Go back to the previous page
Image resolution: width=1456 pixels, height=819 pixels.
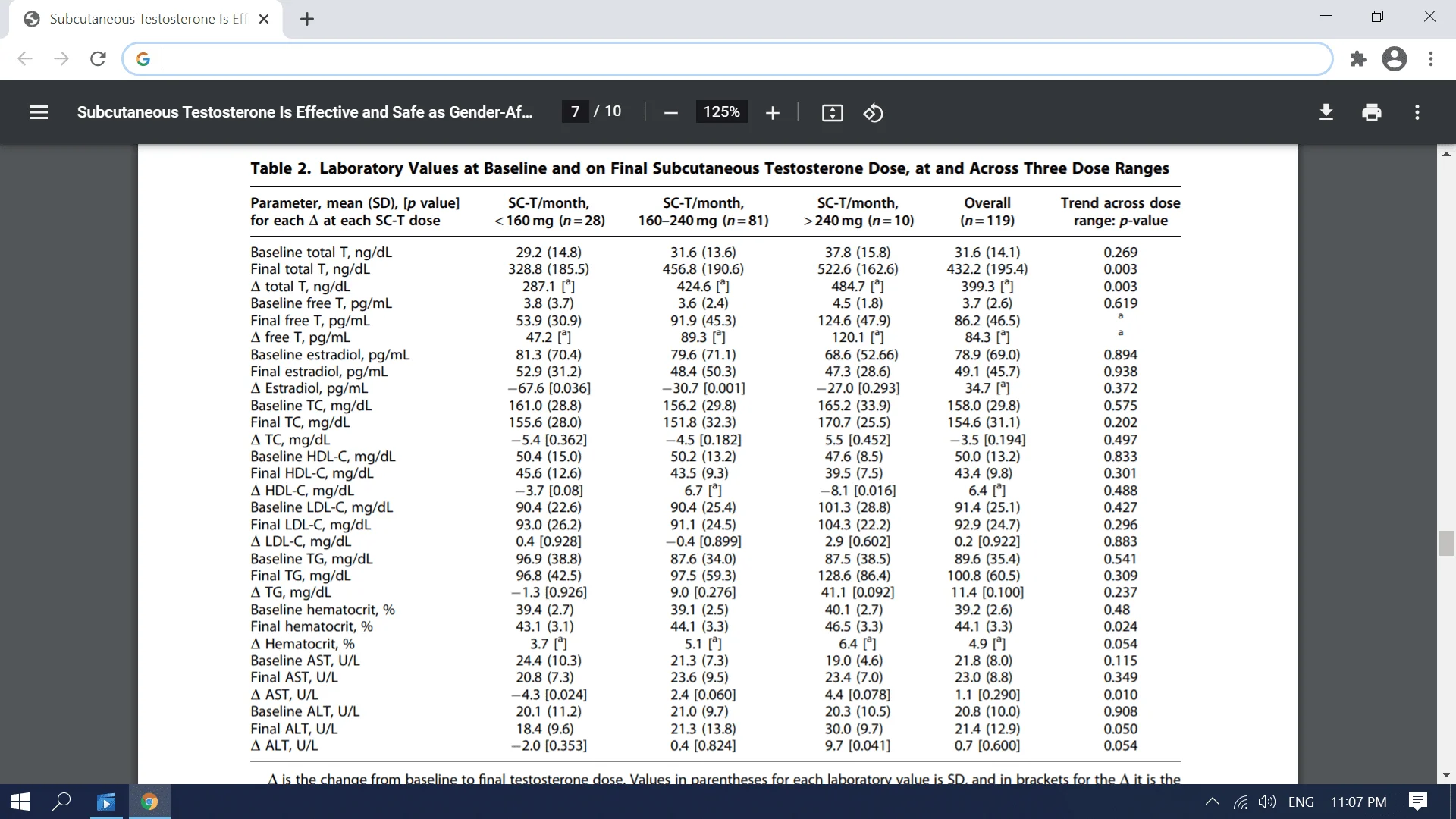click(x=25, y=59)
